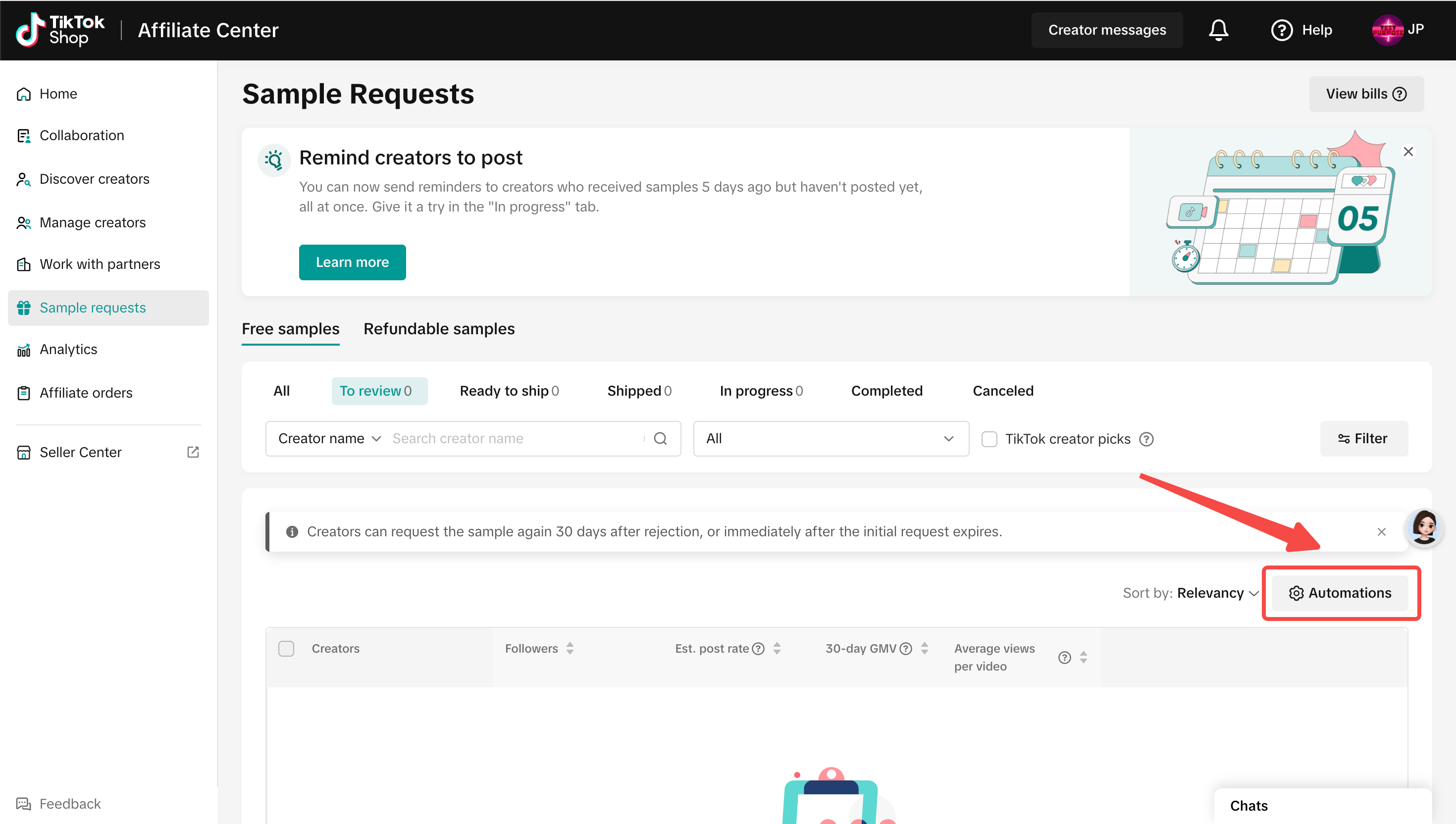This screenshot has width=1456, height=824.
Task: Open the assistant avatar chat bubble
Action: [1424, 527]
